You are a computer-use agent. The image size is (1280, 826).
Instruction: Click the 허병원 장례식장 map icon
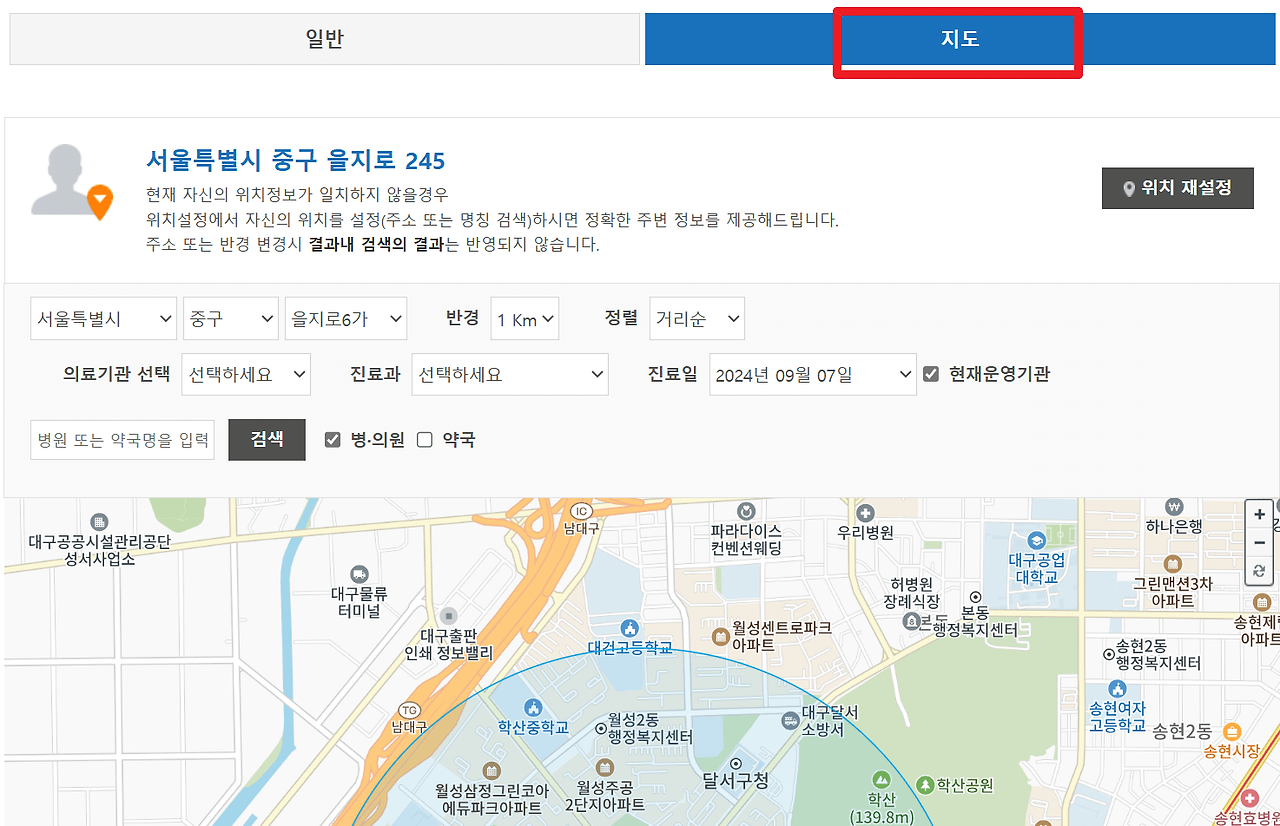(911, 621)
